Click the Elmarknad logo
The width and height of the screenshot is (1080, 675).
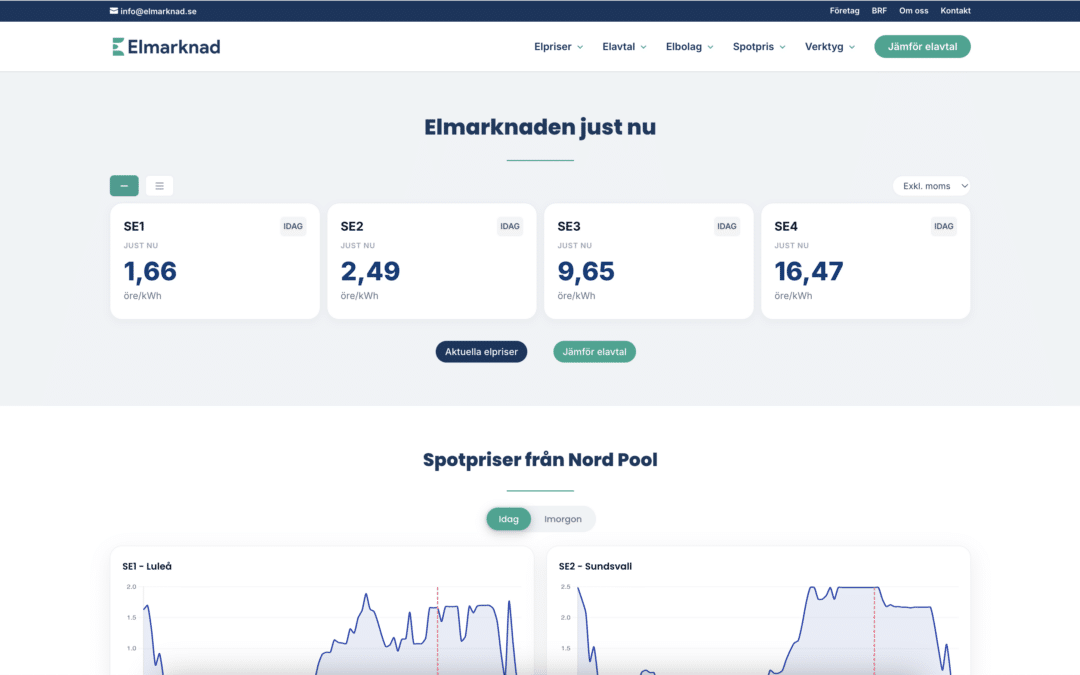165,46
